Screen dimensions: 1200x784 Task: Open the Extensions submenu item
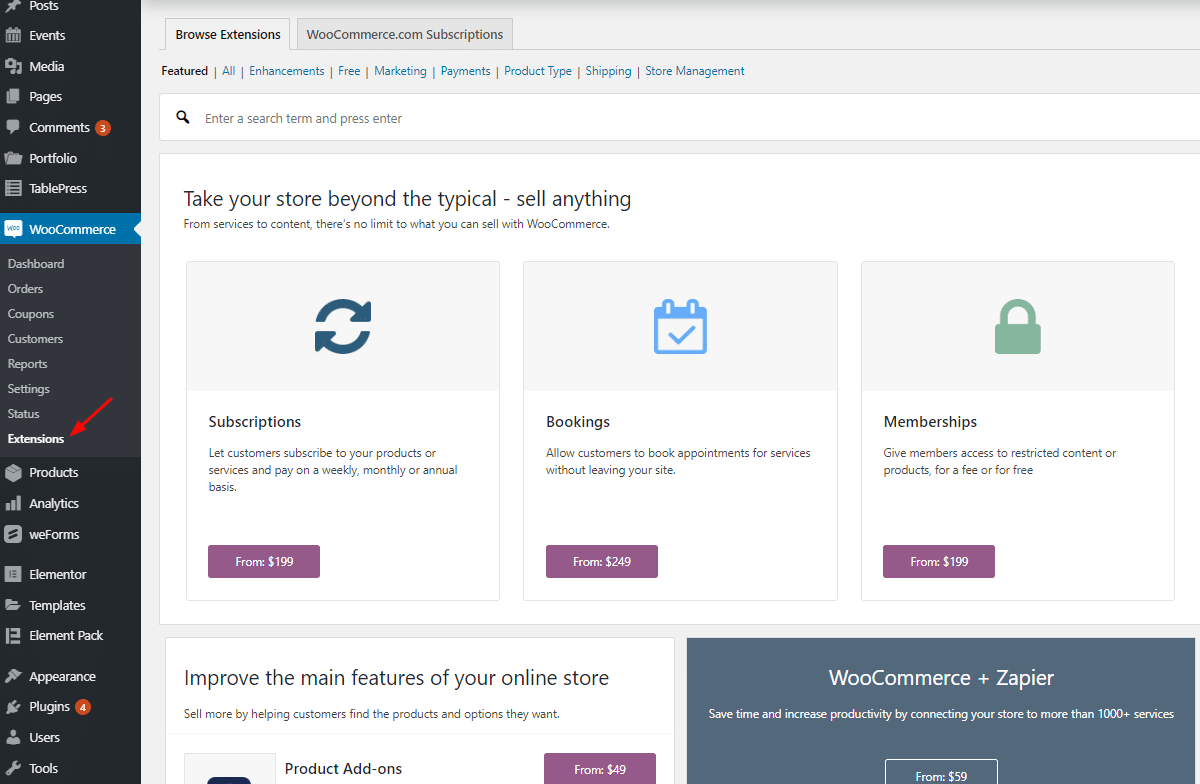(x=36, y=438)
